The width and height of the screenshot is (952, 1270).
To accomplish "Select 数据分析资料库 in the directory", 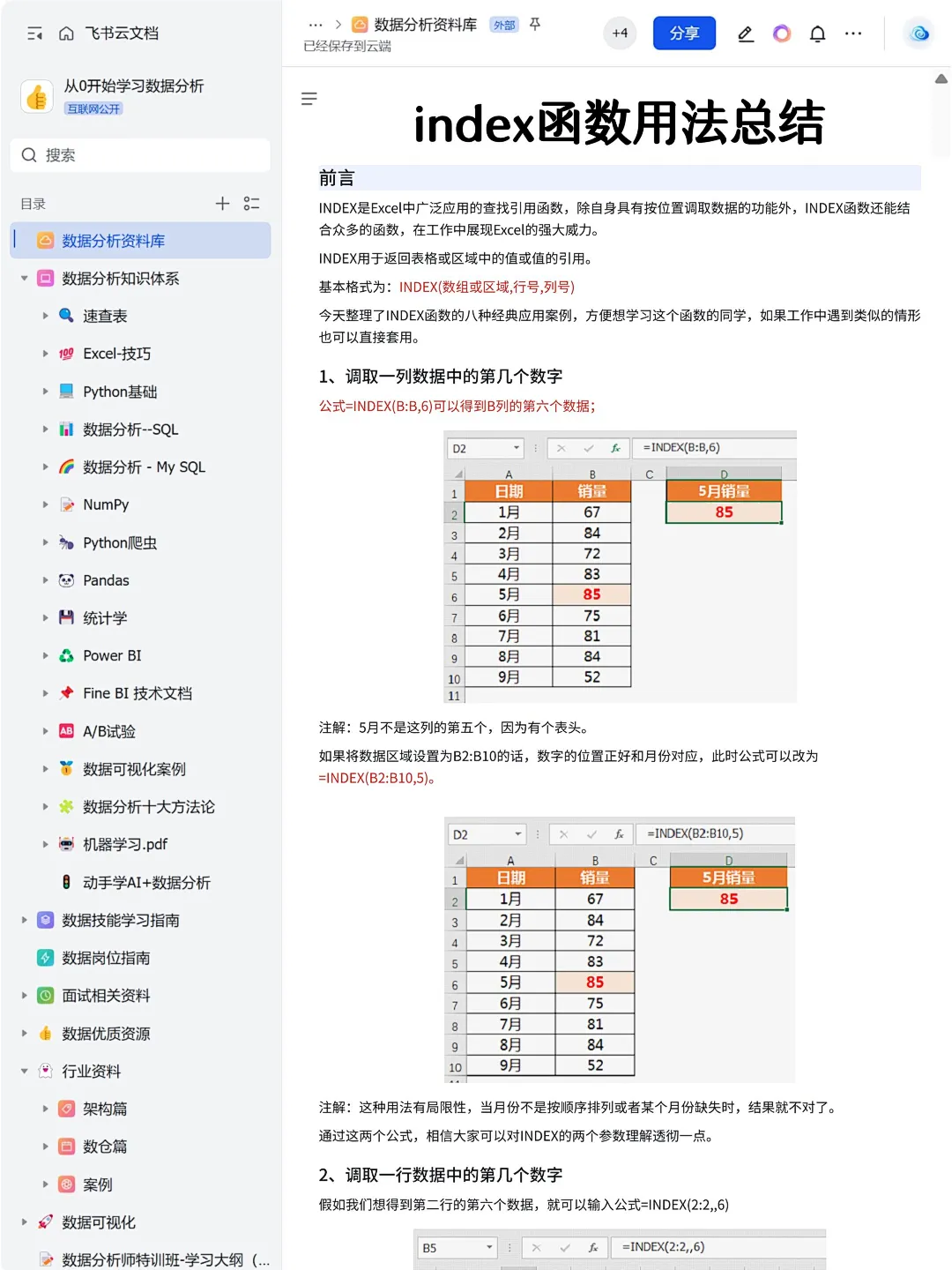I will pyautogui.click(x=140, y=241).
